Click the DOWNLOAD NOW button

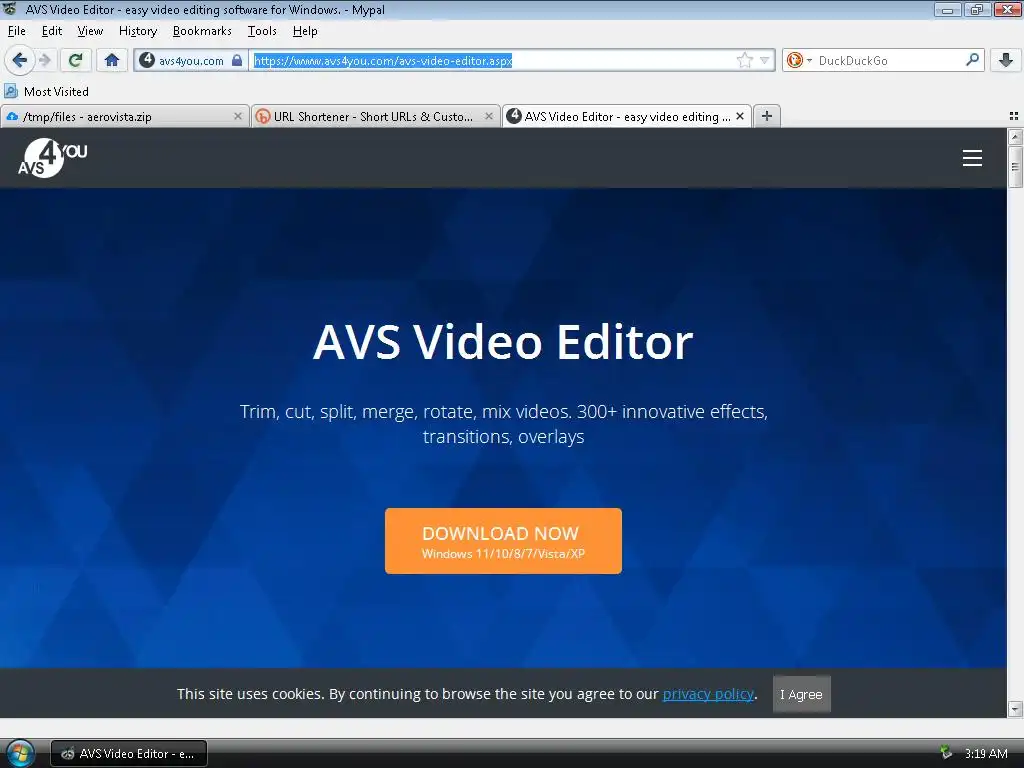point(503,541)
